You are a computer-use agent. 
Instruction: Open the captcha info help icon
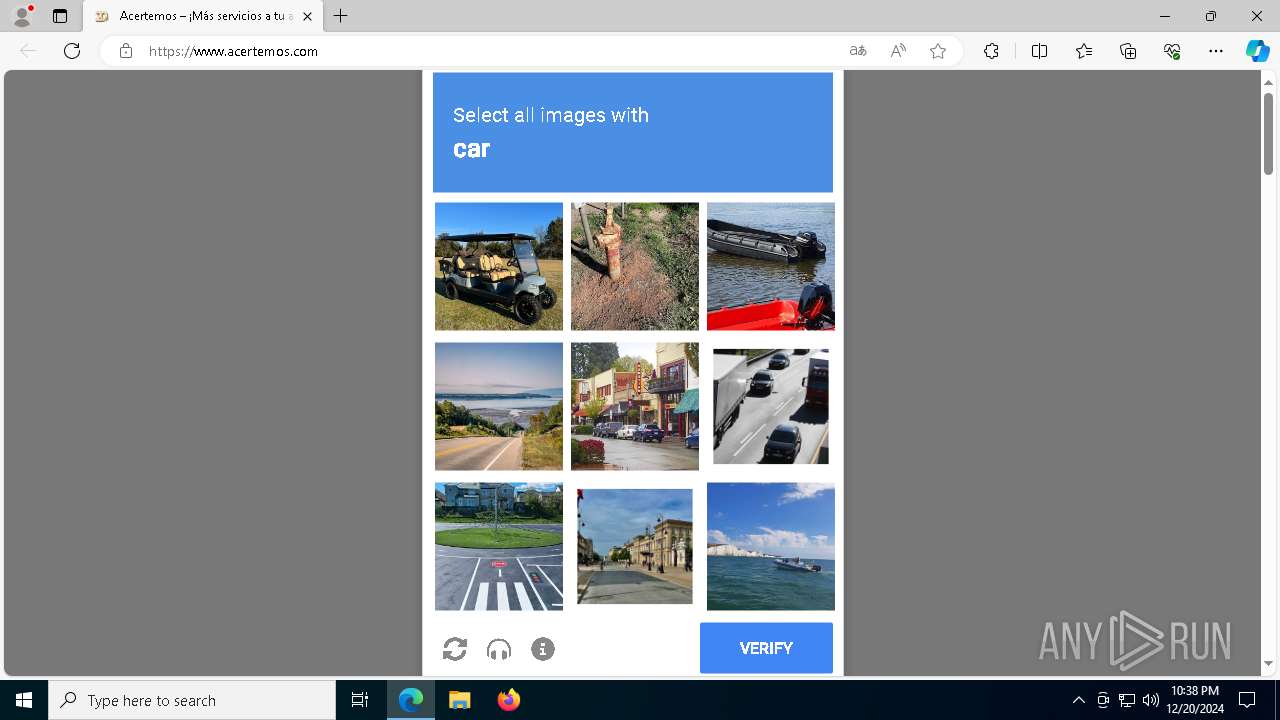543,649
